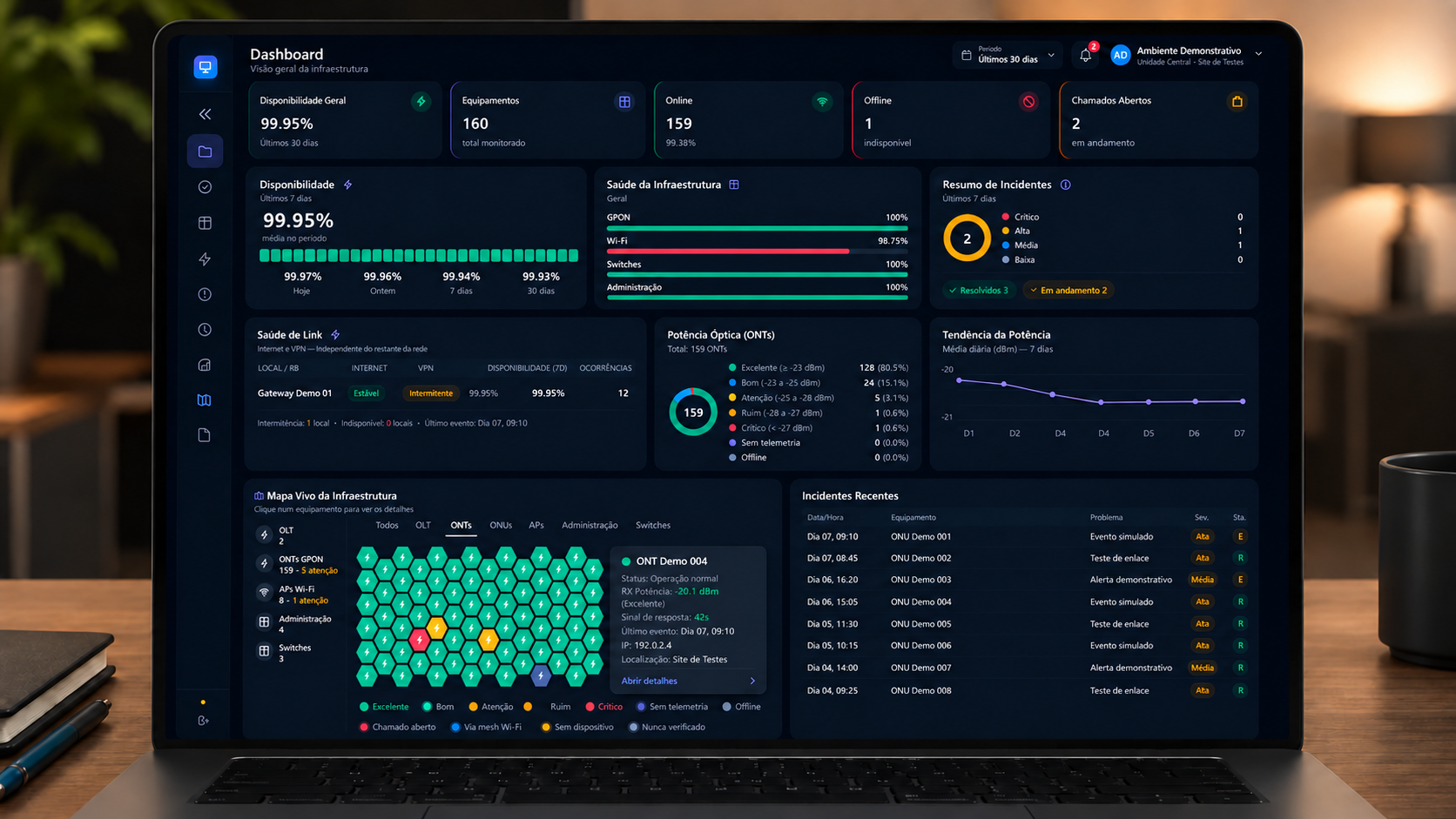Open the map icon in sidebar
Screen dimensions: 1456x819
[205, 400]
